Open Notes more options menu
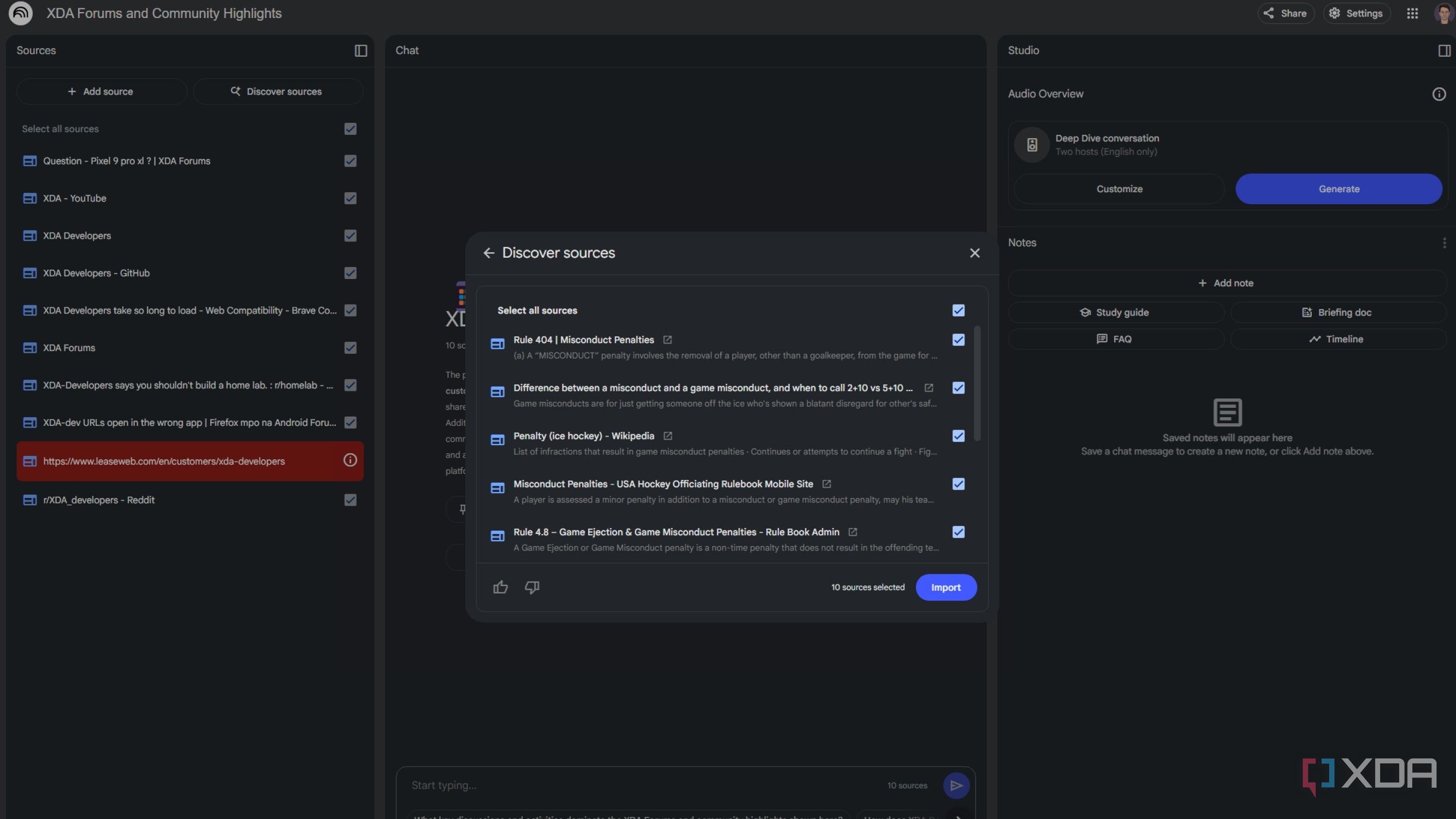The width and height of the screenshot is (1456, 819). point(1443,242)
